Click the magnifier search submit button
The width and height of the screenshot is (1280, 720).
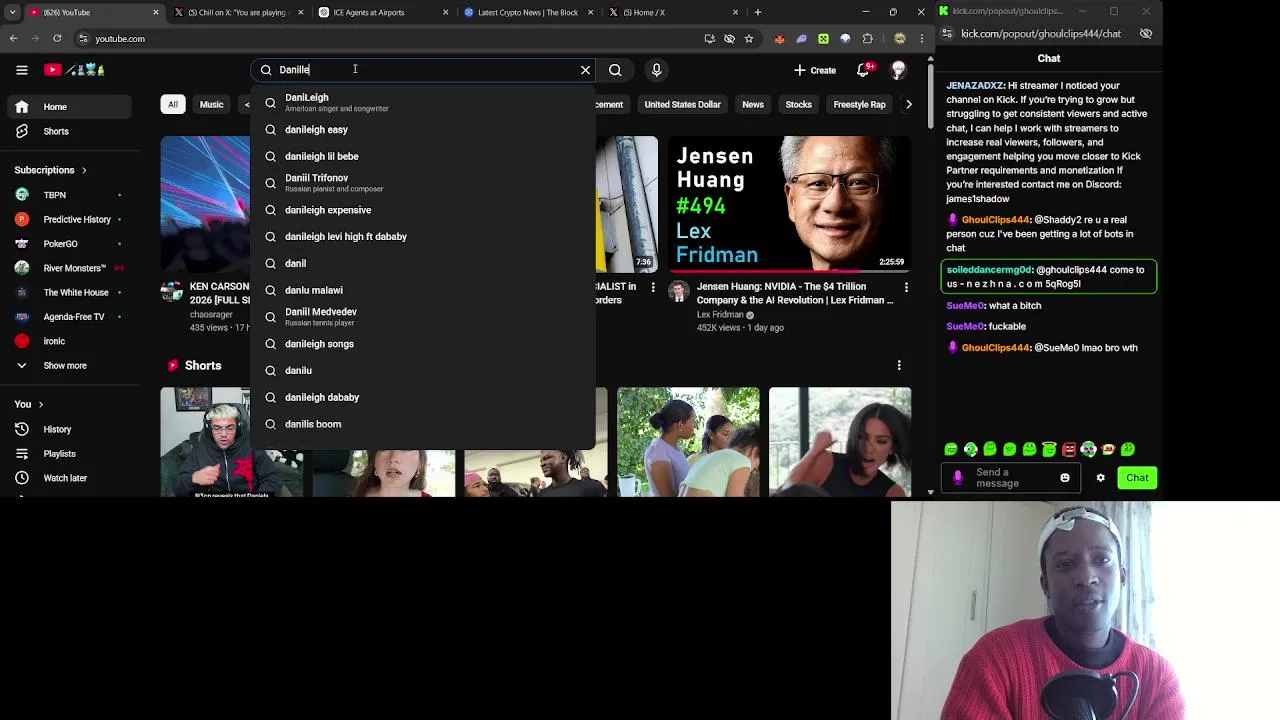click(615, 70)
